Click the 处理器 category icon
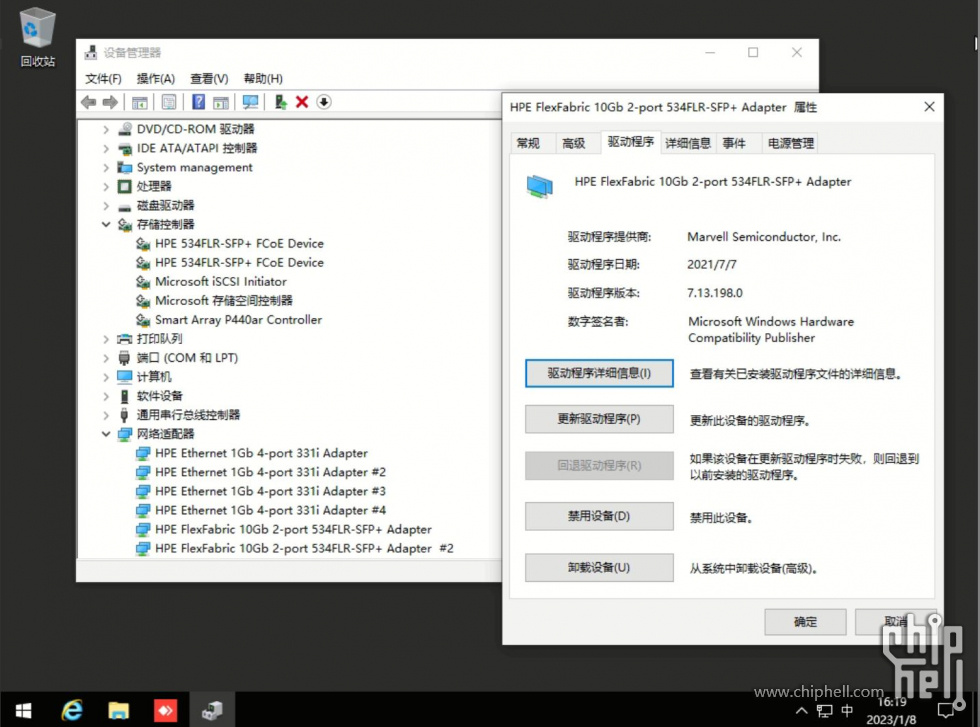Image resolution: width=980 pixels, height=727 pixels. (x=124, y=186)
